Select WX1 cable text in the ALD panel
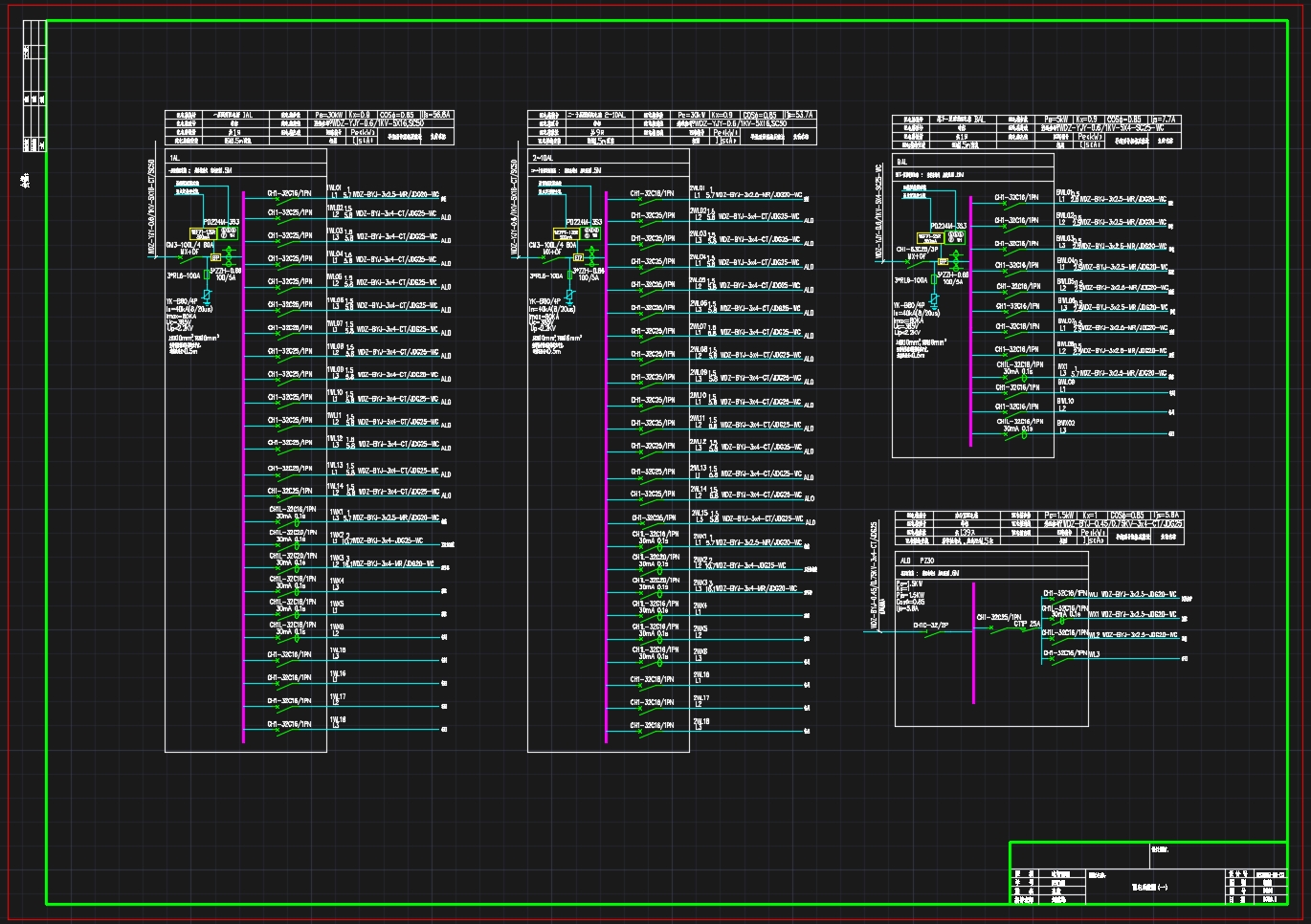The image size is (1311, 924). coord(1139,614)
